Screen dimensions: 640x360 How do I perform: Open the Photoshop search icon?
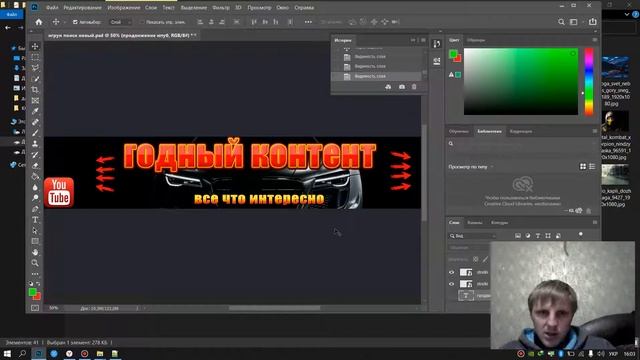[x=561, y=22]
